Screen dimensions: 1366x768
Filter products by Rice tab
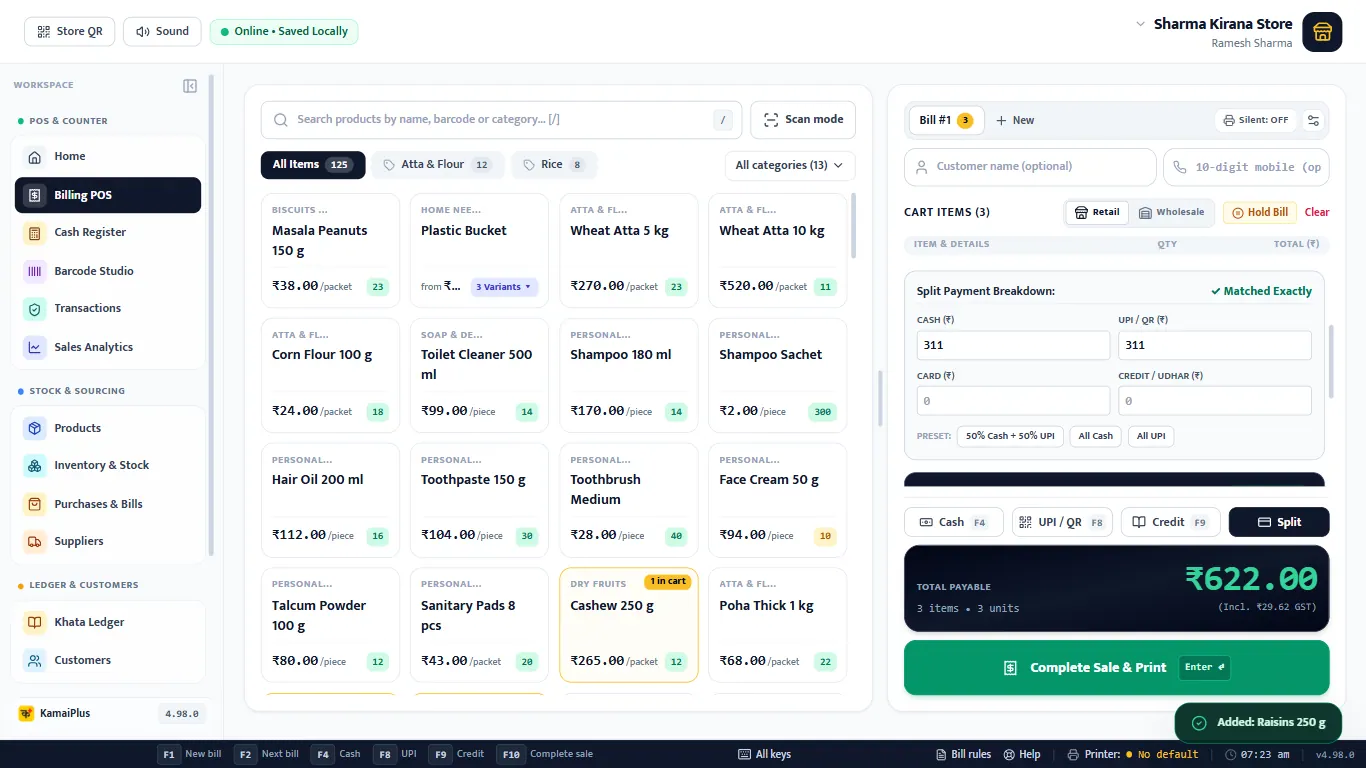(554, 165)
